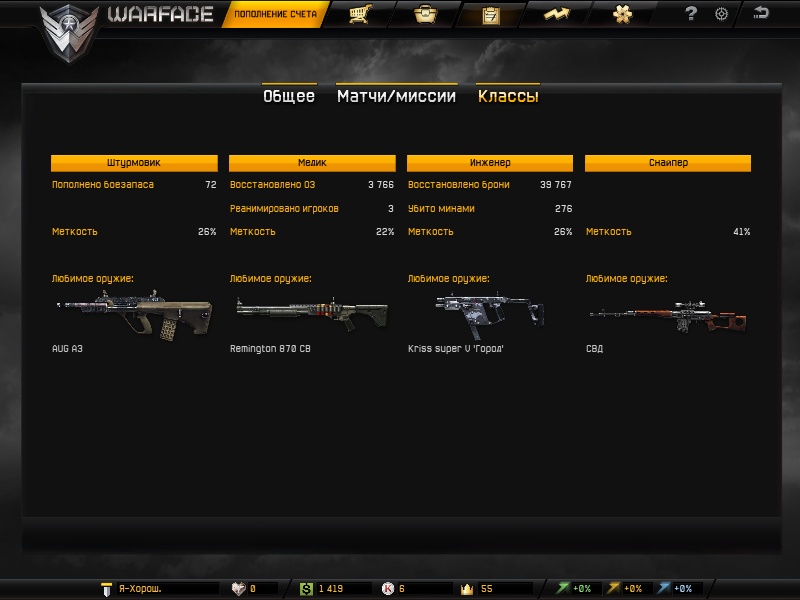This screenshot has width=800, height=600.
Task: Click the value 39 767
Action: (x=556, y=185)
